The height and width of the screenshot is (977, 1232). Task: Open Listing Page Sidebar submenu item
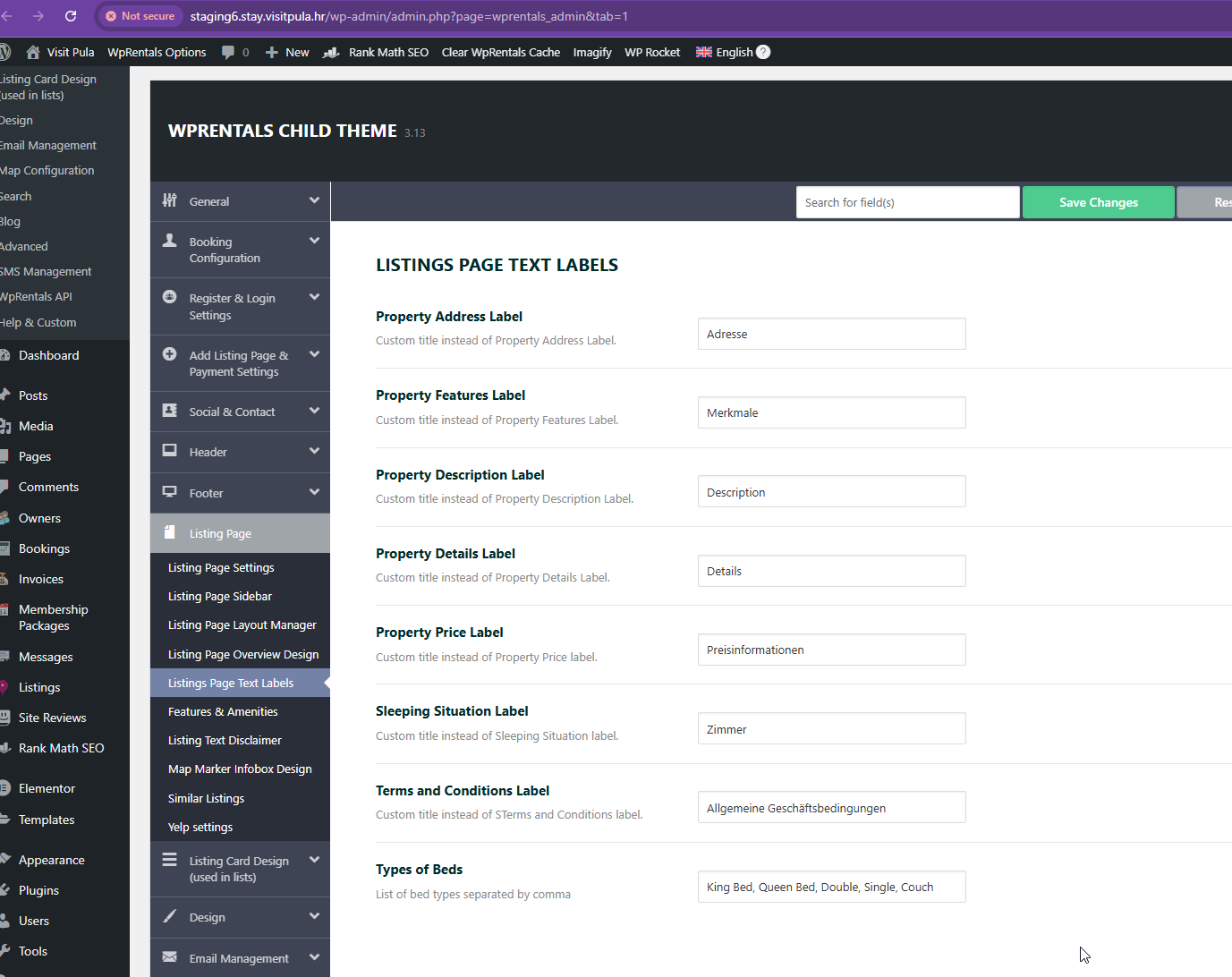coord(220,596)
